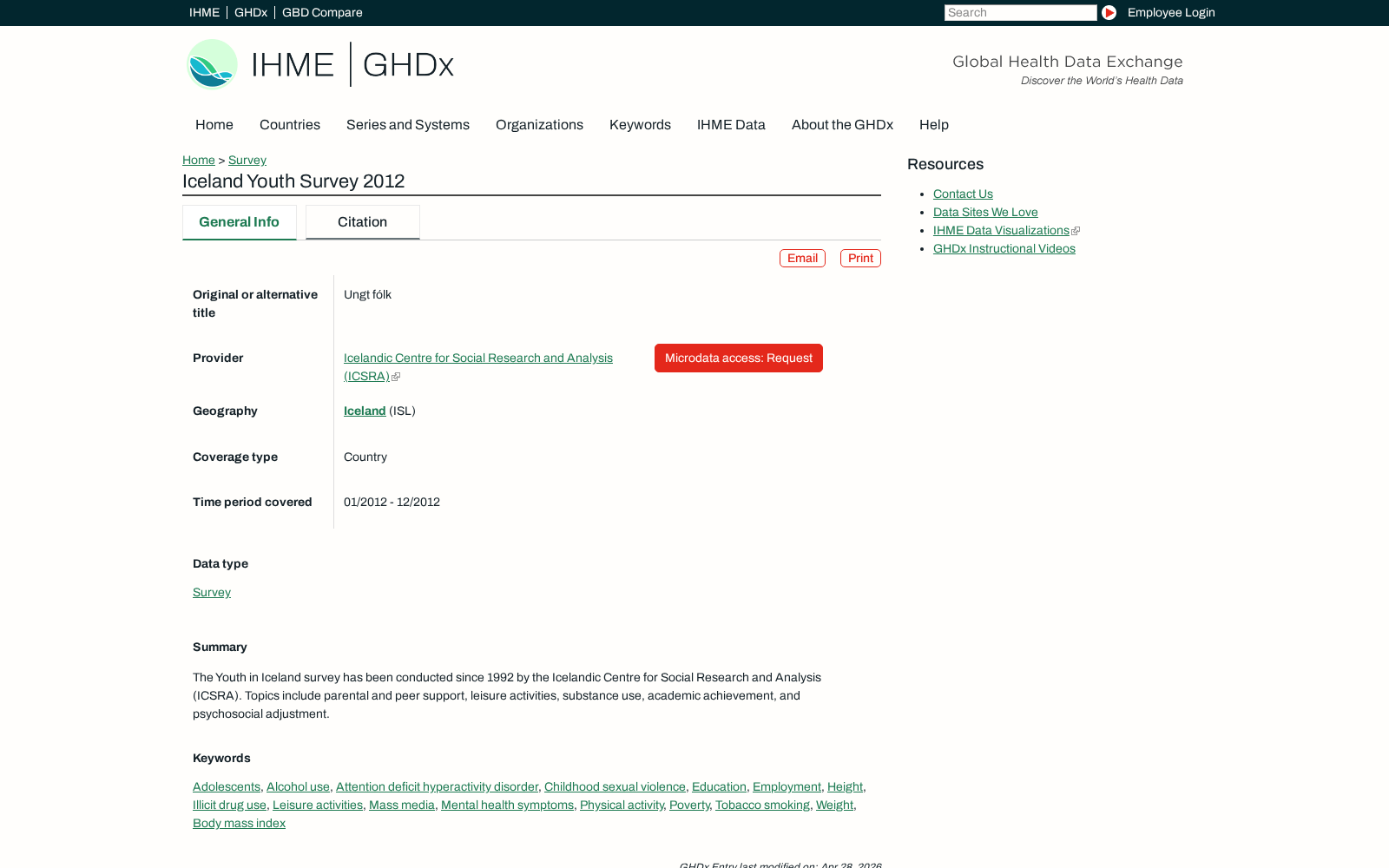Click the GHDx wordmark in header
This screenshot has height=868, width=1389.
coord(408,64)
